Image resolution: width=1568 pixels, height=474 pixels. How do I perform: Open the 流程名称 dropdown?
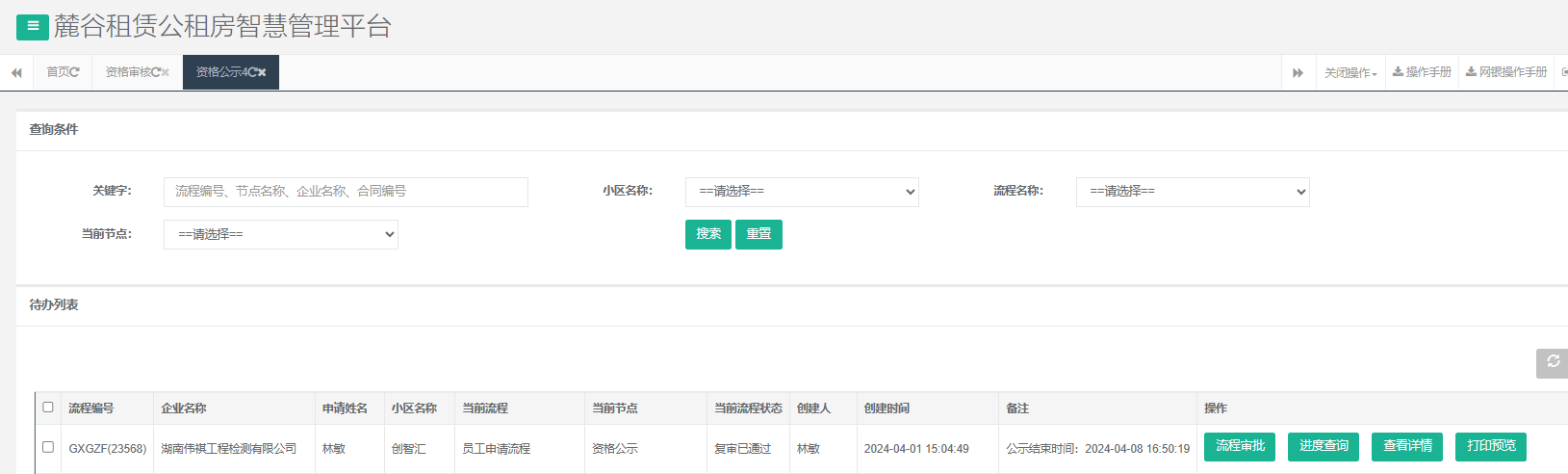click(1192, 192)
